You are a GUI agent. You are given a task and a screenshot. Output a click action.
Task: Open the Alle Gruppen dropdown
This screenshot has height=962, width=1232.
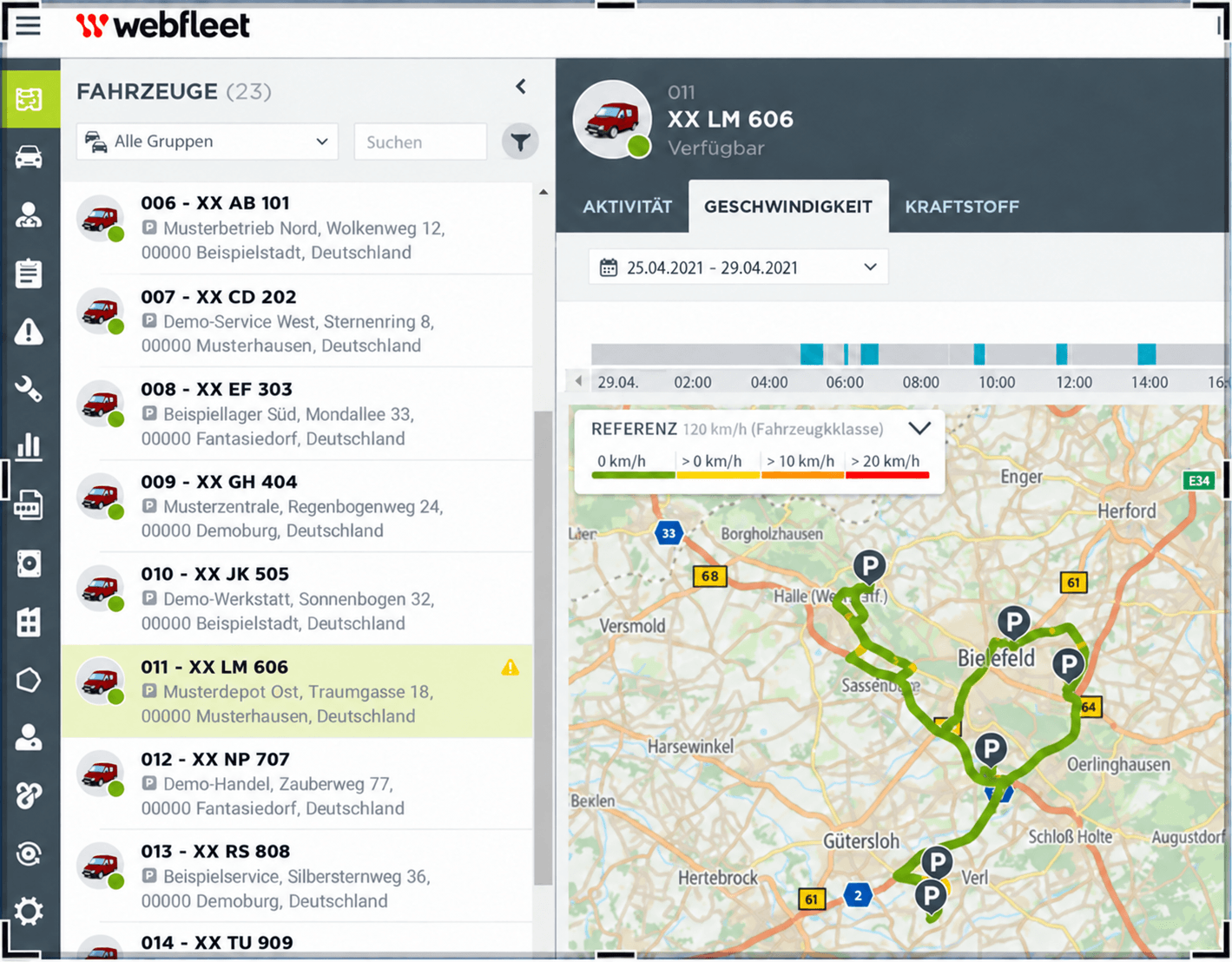[208, 142]
